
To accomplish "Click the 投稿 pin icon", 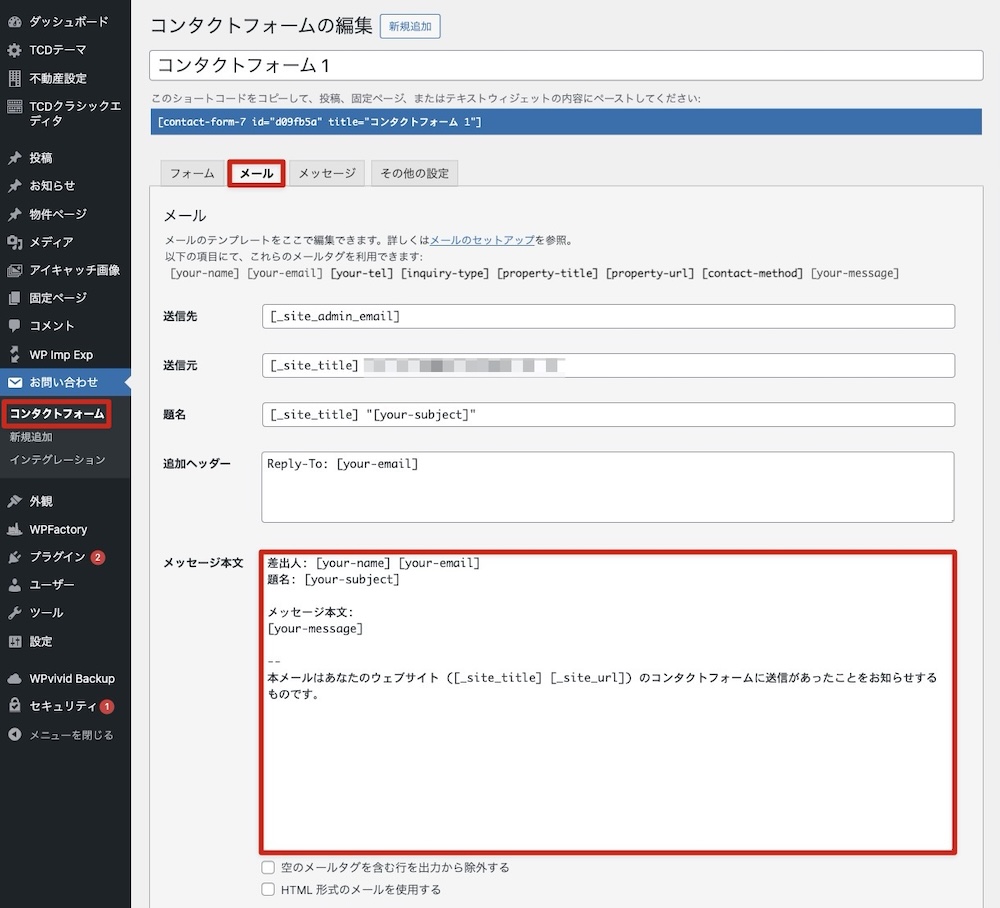I will (x=15, y=157).
